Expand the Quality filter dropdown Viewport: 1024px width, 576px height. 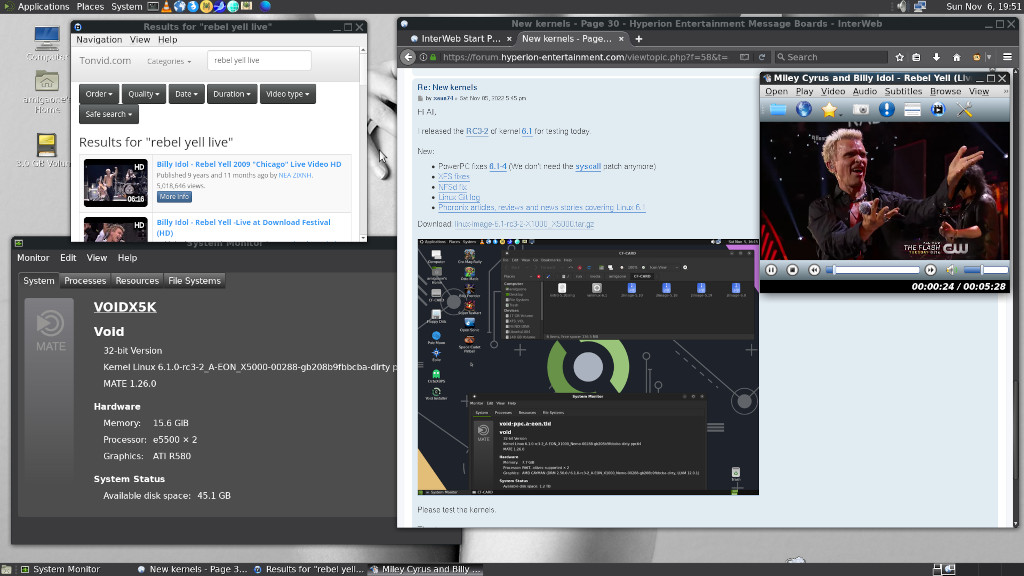click(144, 94)
